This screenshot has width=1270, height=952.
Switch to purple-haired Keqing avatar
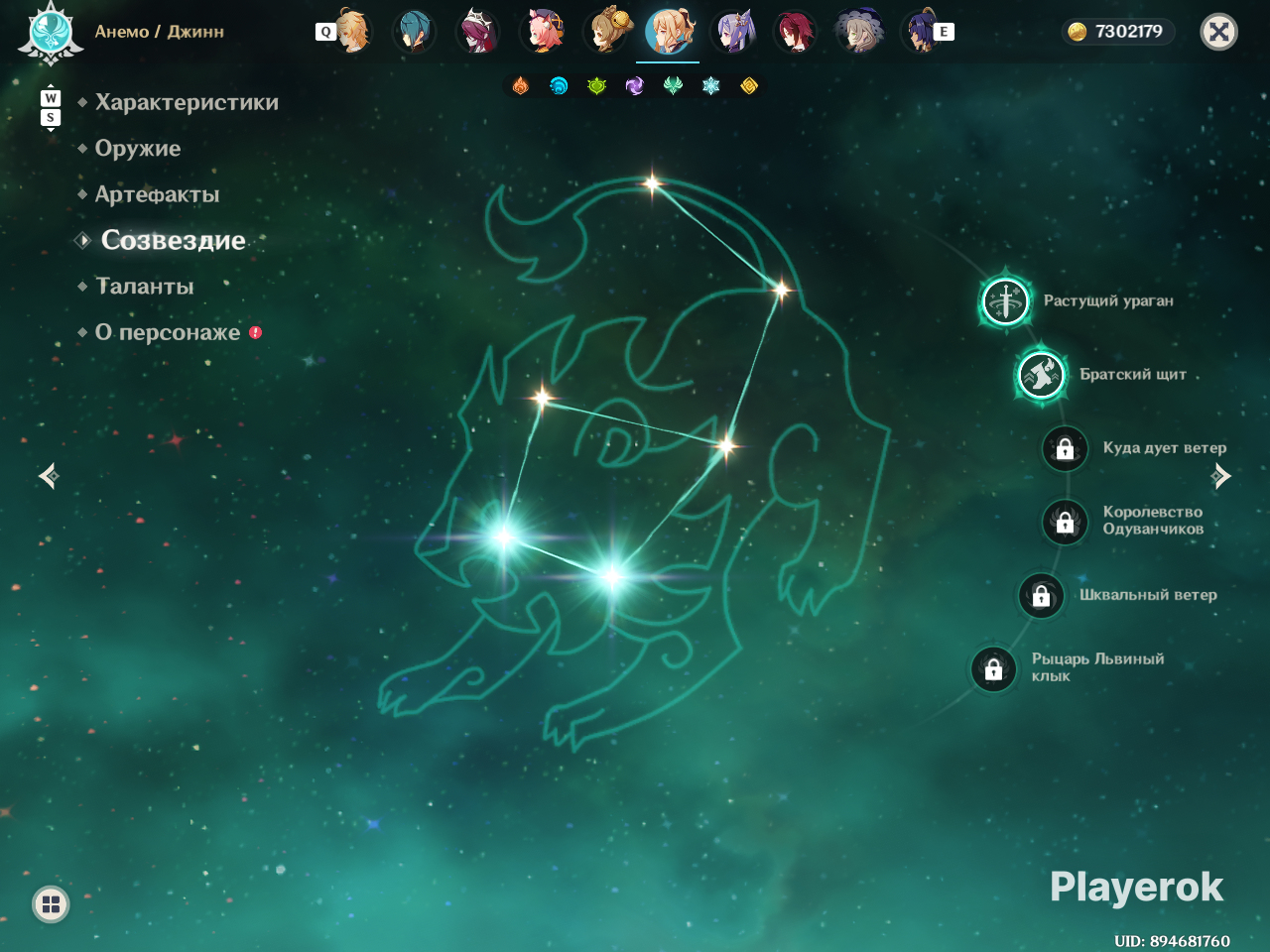pyautogui.click(x=734, y=32)
